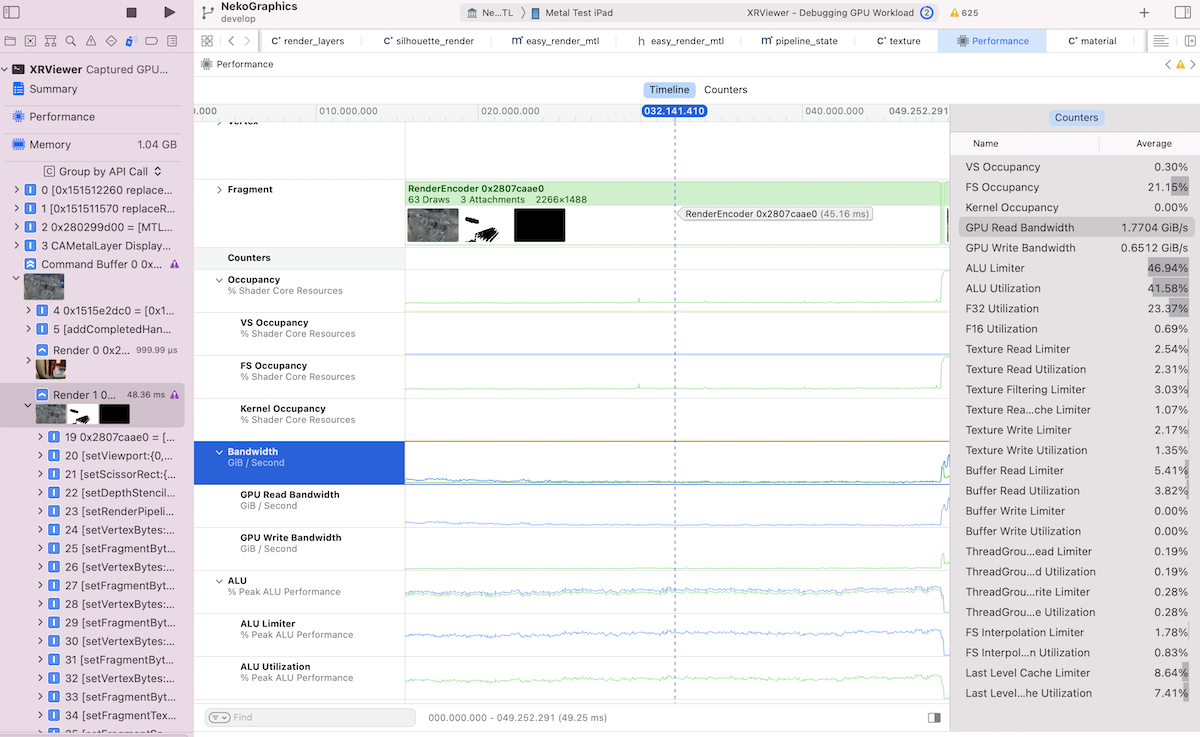Viewport: 1200px width, 737px height.
Task: Open the Find navigator magnifier icon
Action: 70,42
